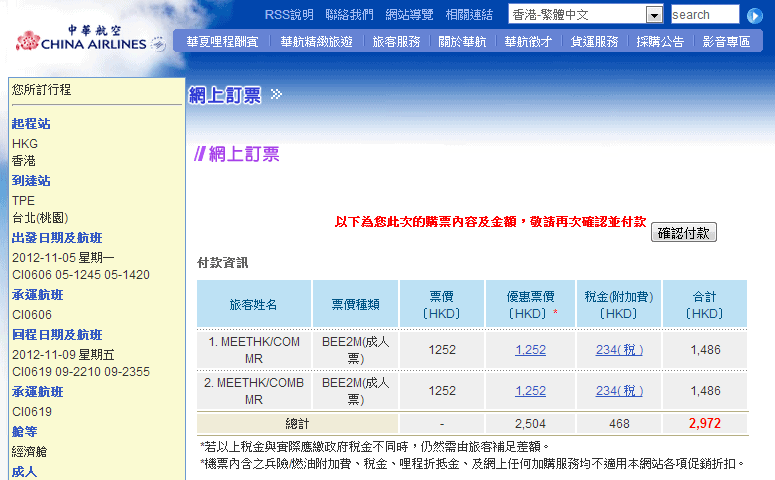Screen dimensions: 775x480
Task: Select the 華航精緻旅遊 menu item
Action: 316,42
